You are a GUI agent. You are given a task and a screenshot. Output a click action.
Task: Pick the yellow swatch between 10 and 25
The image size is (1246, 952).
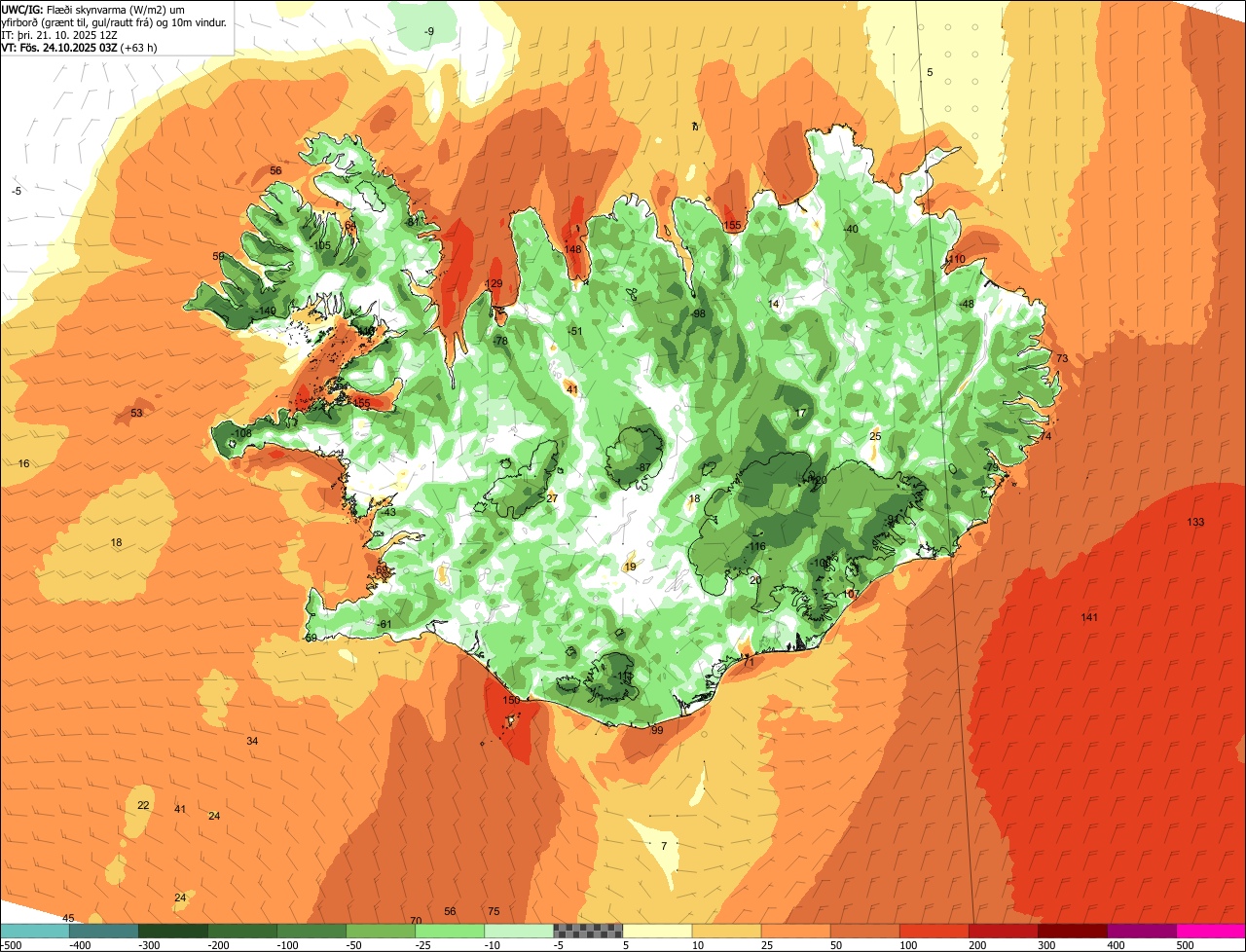pos(725,932)
